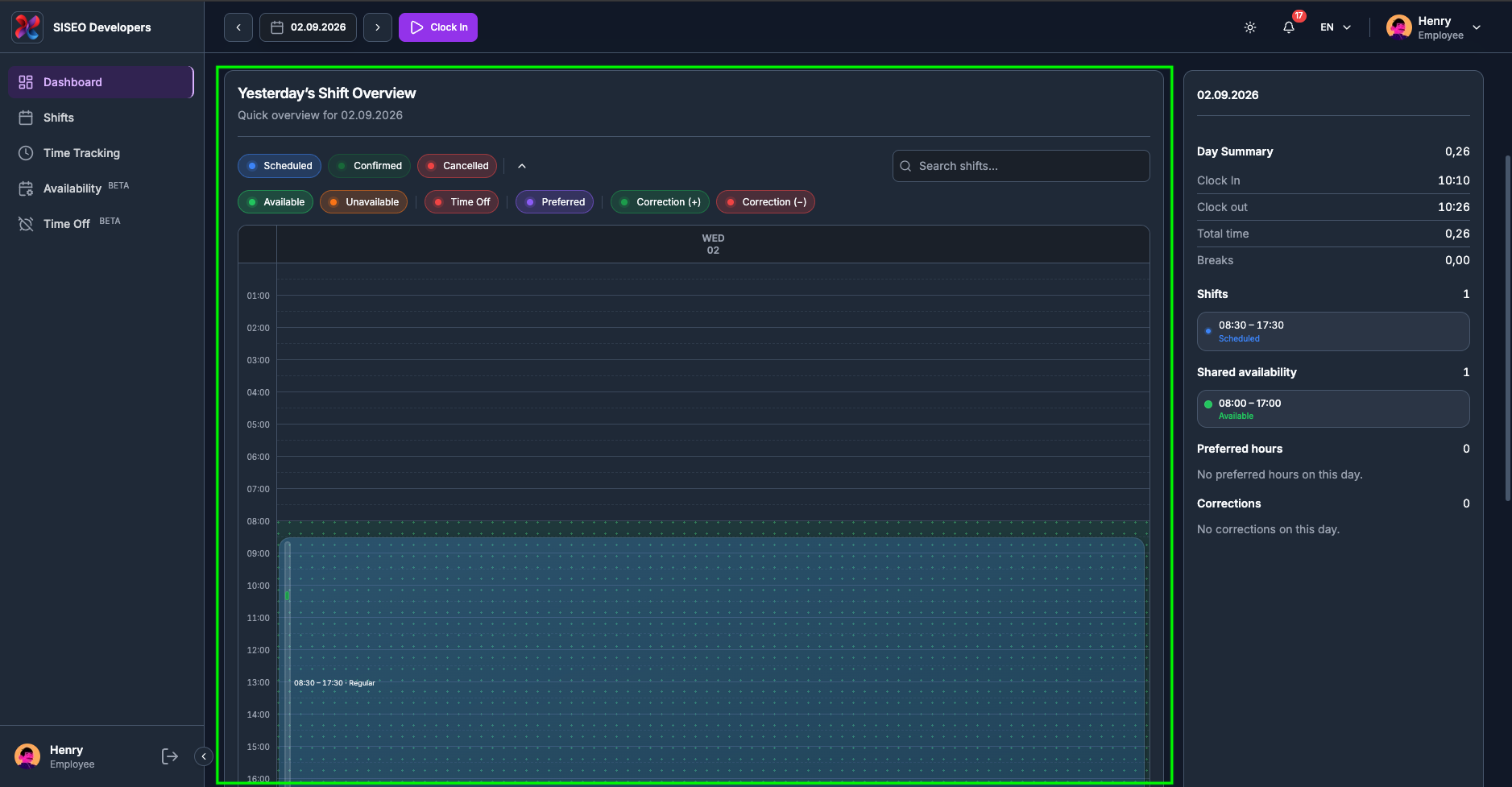This screenshot has width=1512, height=787.
Task: Click the 08:30 – 17:30 Regular shift block
Action: [713, 661]
